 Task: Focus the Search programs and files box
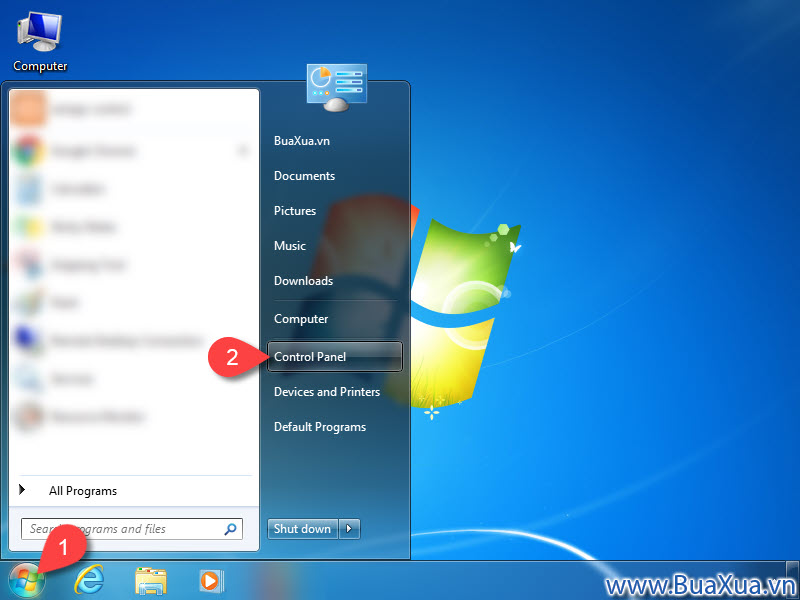click(132, 529)
